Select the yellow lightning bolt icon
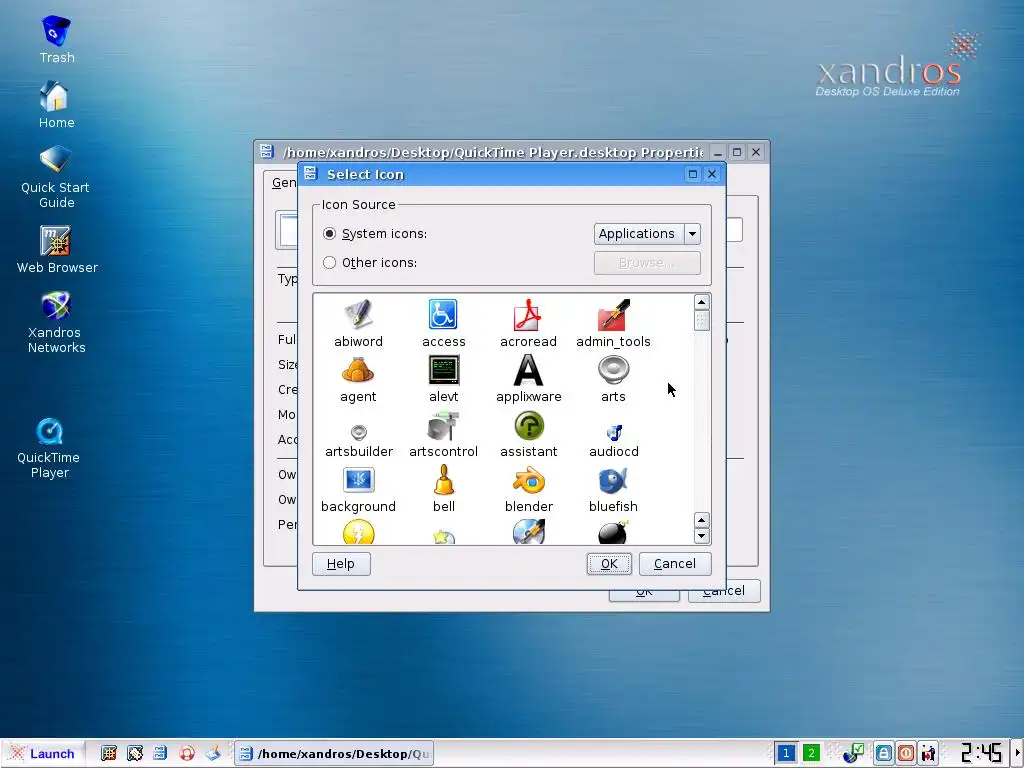The height and width of the screenshot is (768, 1024). 358,533
